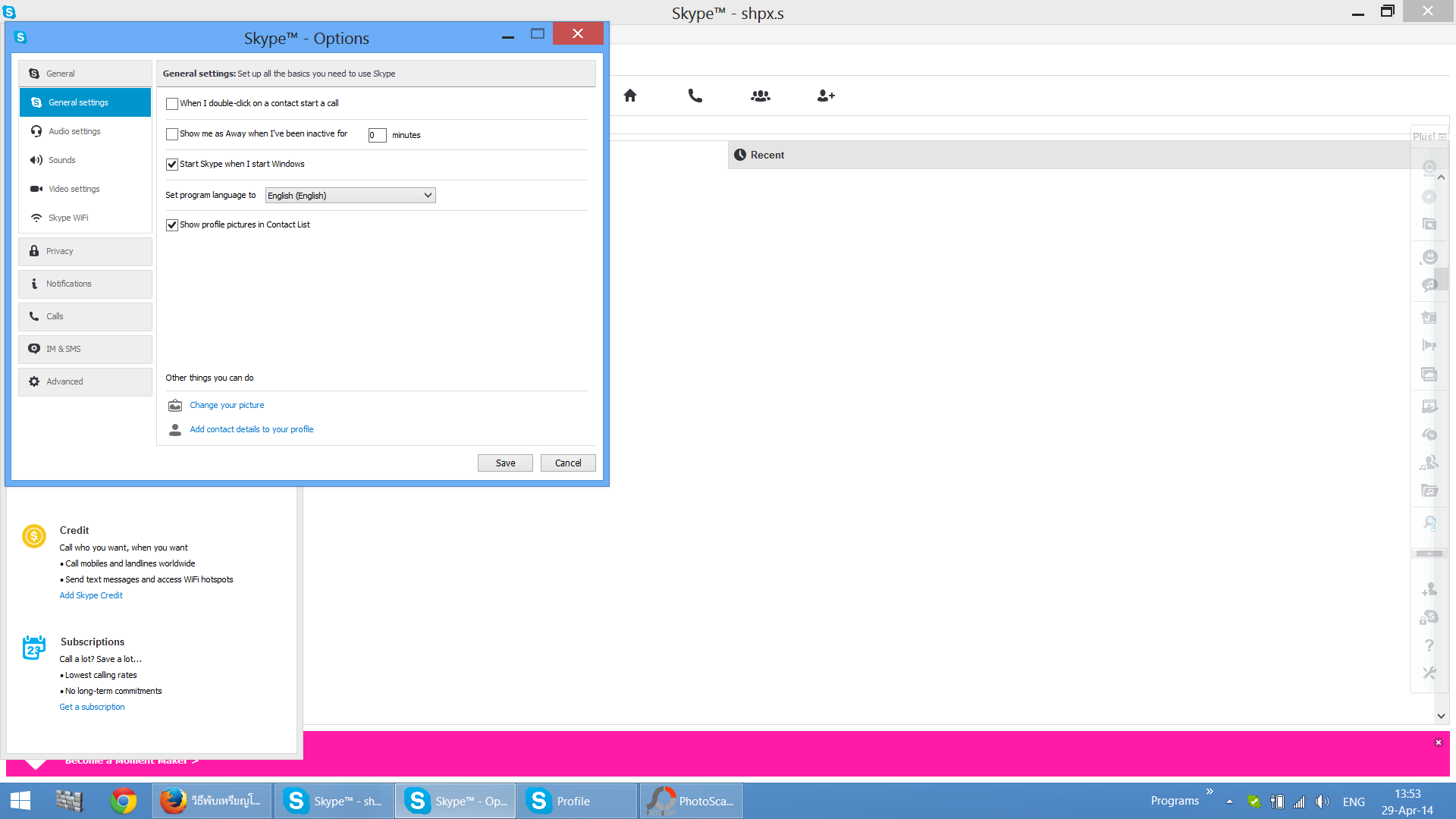Open the call phone dial icon
Screen dimensions: 1456x819
tap(695, 96)
